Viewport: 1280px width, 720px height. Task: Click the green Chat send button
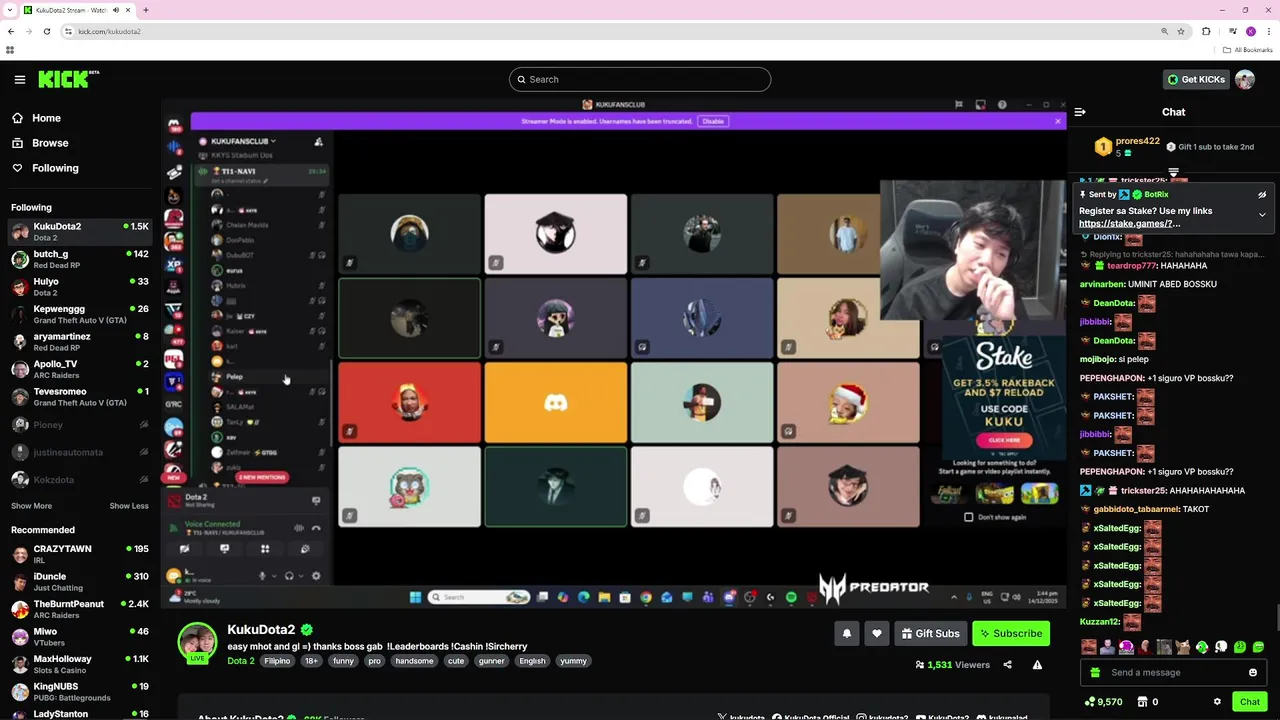pyautogui.click(x=1250, y=702)
